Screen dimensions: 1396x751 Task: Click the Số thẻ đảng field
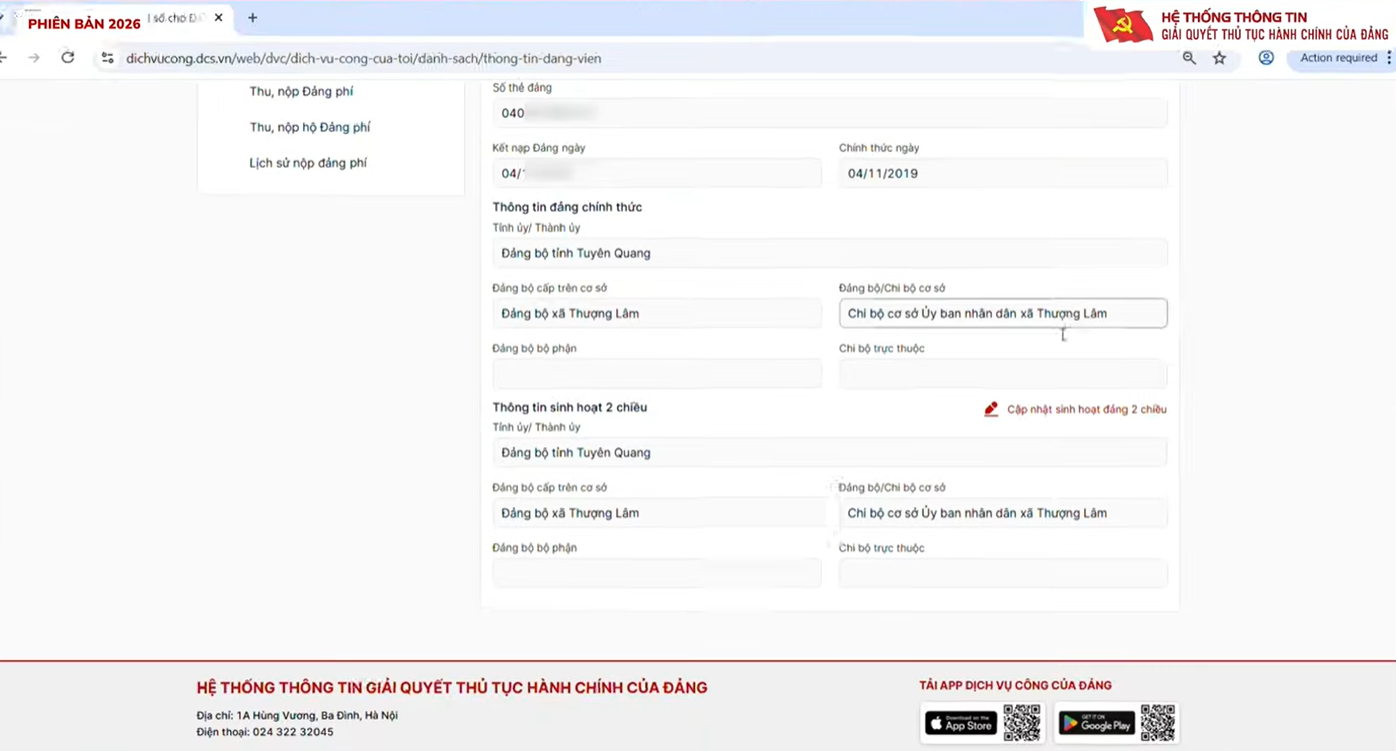tap(829, 113)
